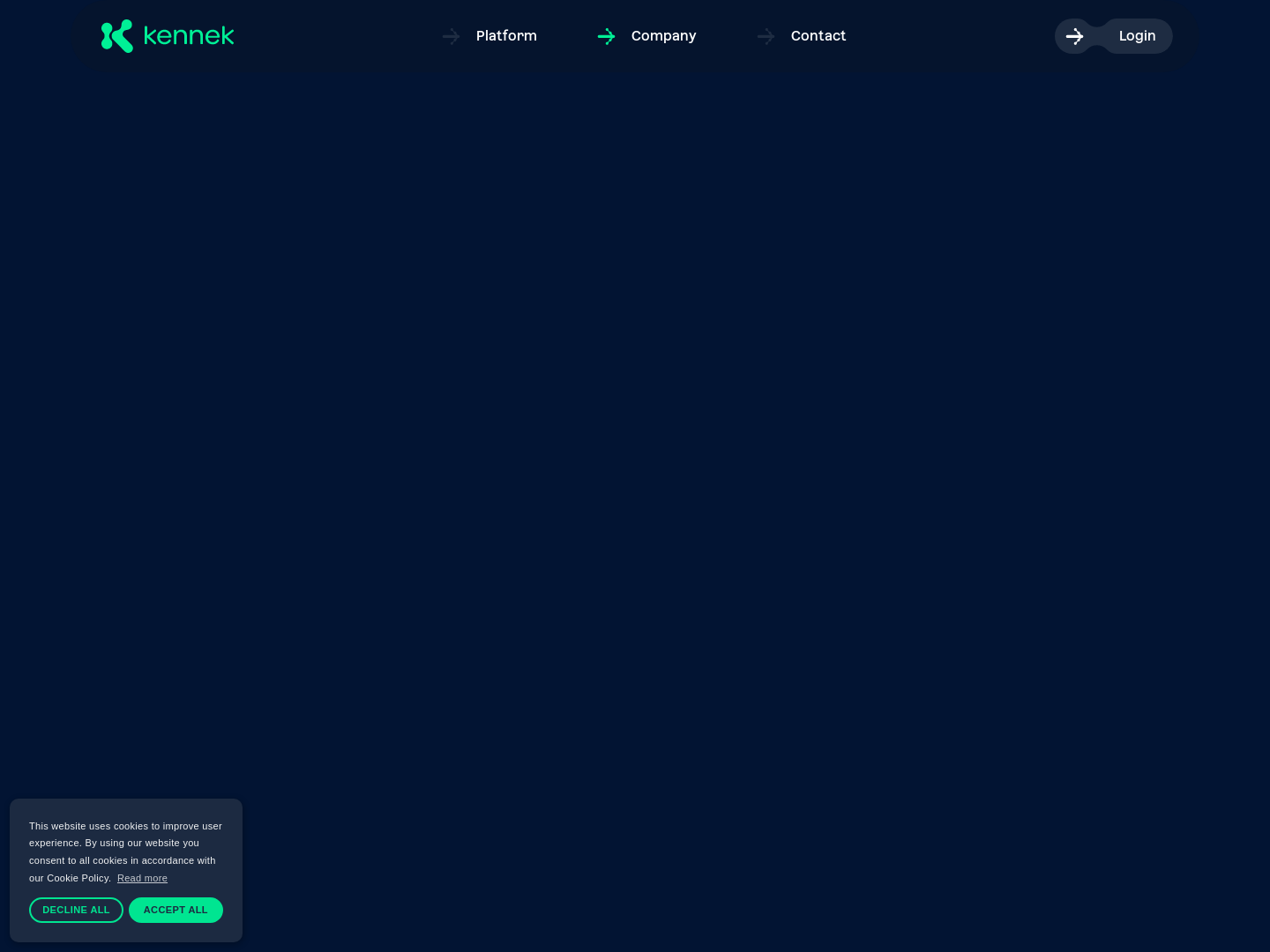Image resolution: width=1270 pixels, height=952 pixels.
Task: Click the Login button
Action: tap(1137, 36)
